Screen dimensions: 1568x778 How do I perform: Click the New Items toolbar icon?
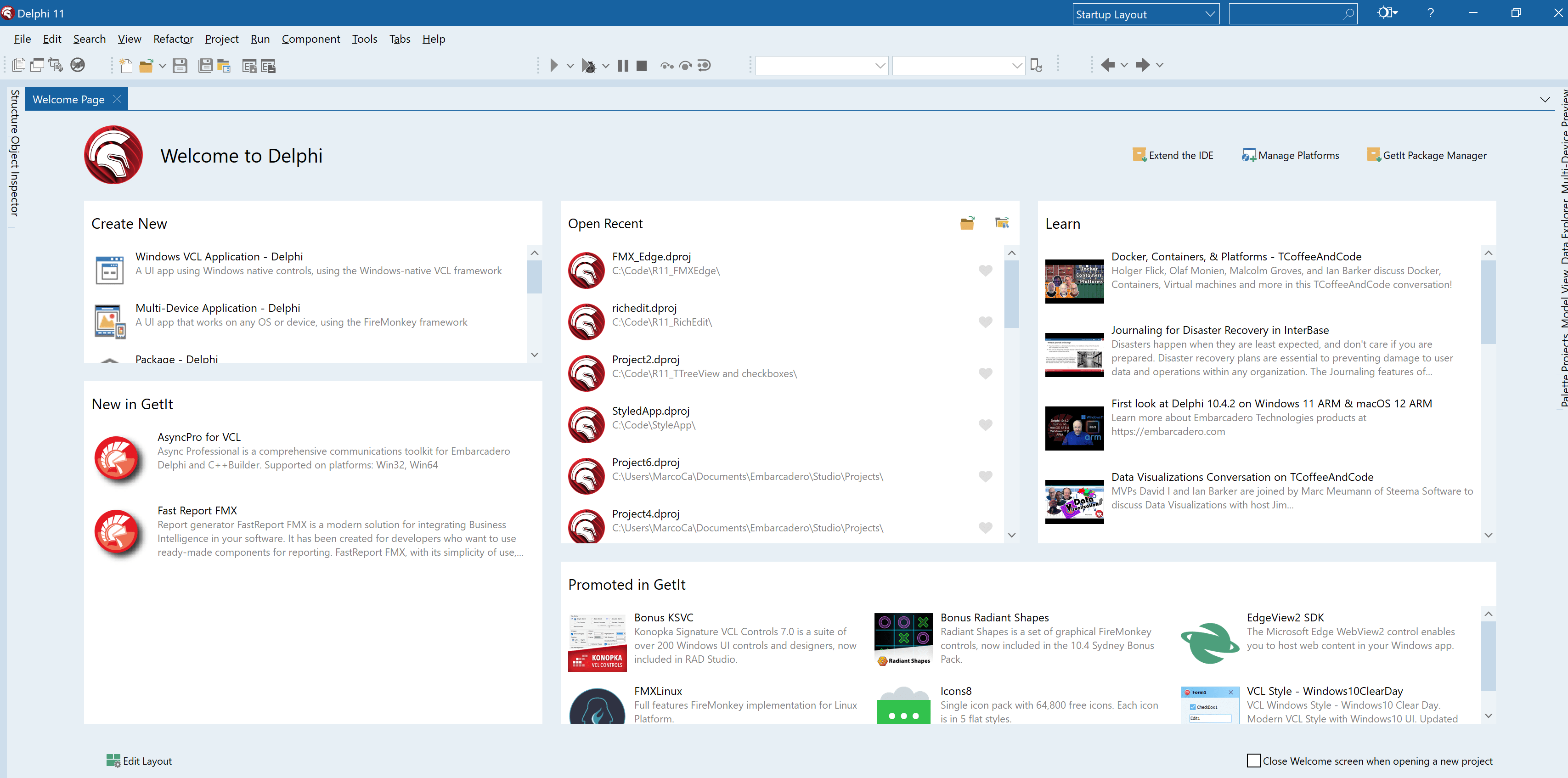tap(126, 65)
